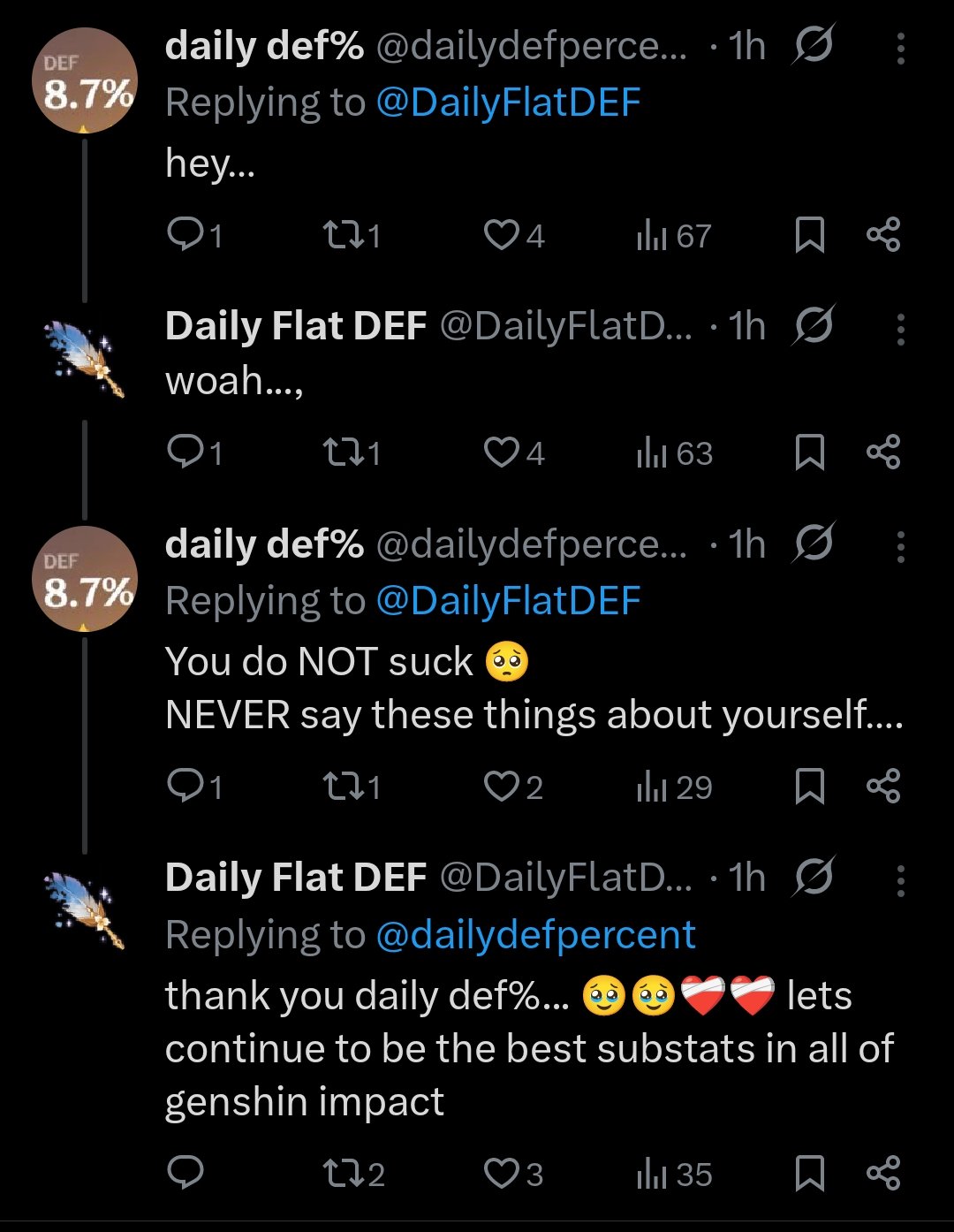The width and height of the screenshot is (954, 1232).
Task: View analytics showing 67 views
Action: pyautogui.click(x=674, y=235)
